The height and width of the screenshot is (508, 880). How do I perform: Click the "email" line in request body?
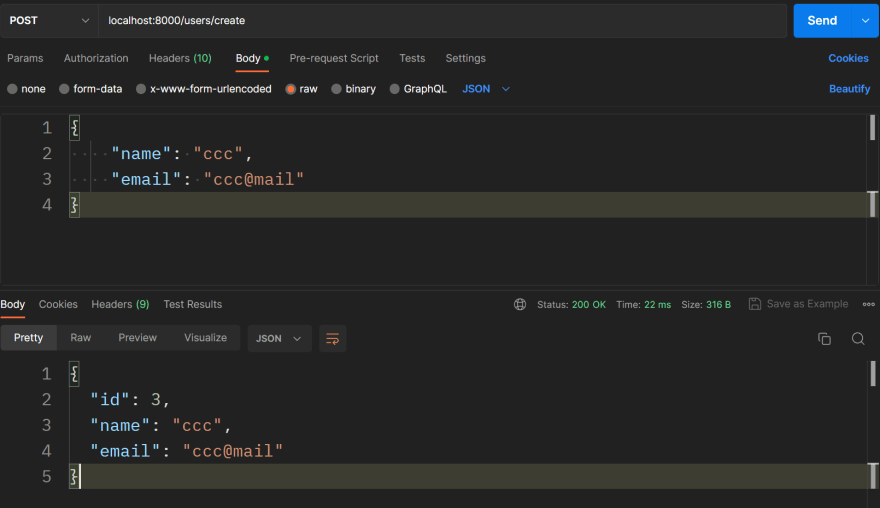coord(208,180)
